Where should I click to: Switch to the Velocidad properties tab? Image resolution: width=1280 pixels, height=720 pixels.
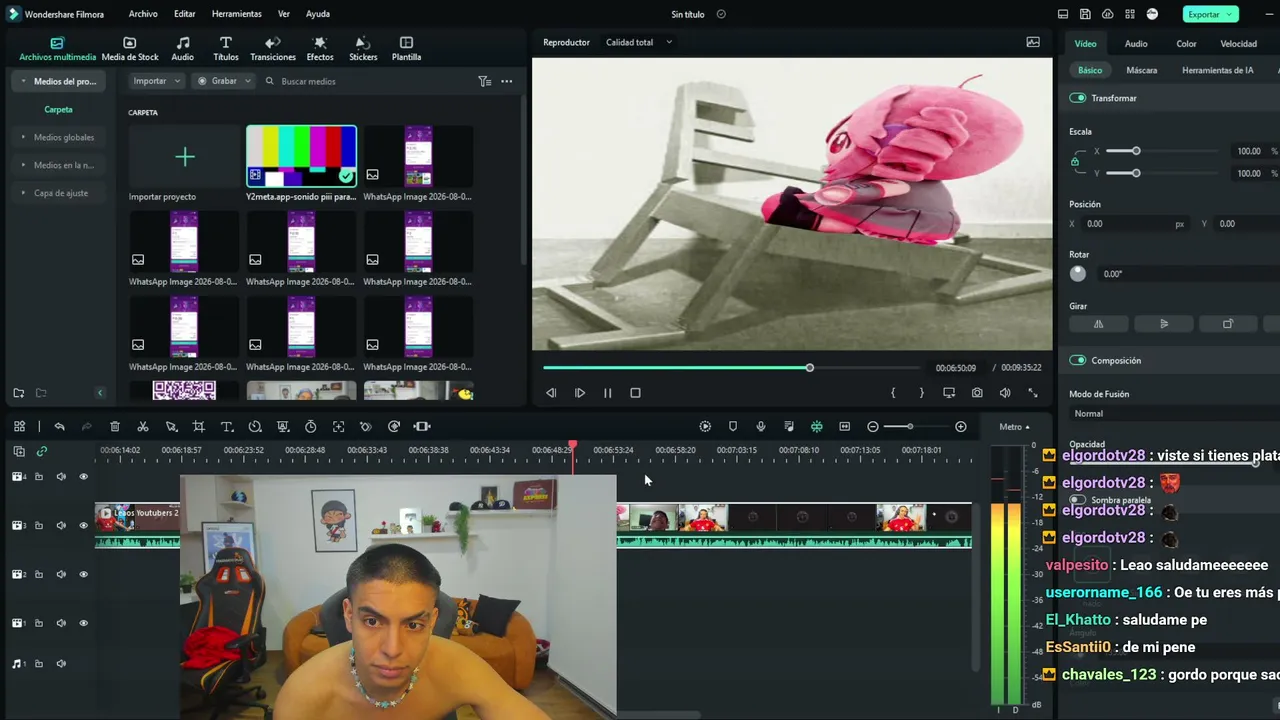point(1239,44)
